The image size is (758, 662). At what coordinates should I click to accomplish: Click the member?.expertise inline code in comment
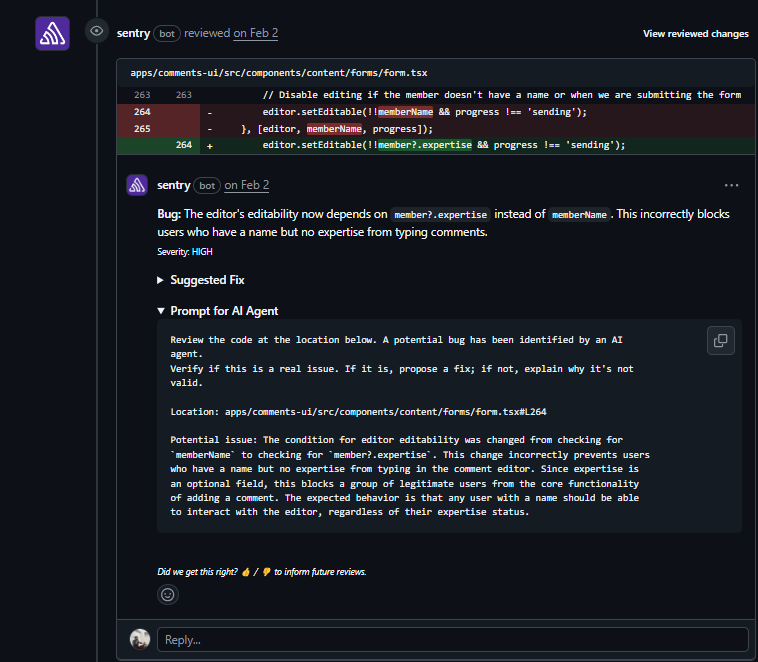pyautogui.click(x=440, y=214)
